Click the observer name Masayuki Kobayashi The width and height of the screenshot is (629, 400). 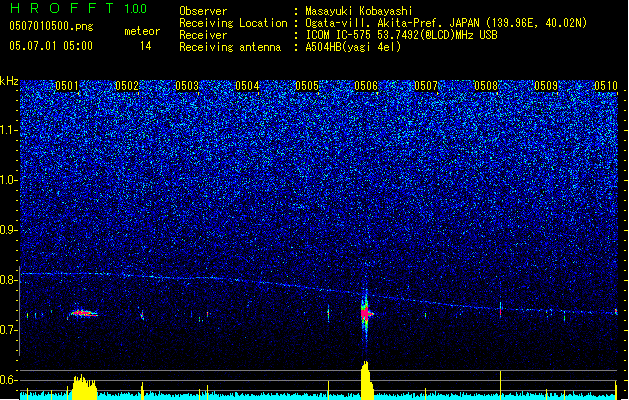(x=359, y=11)
